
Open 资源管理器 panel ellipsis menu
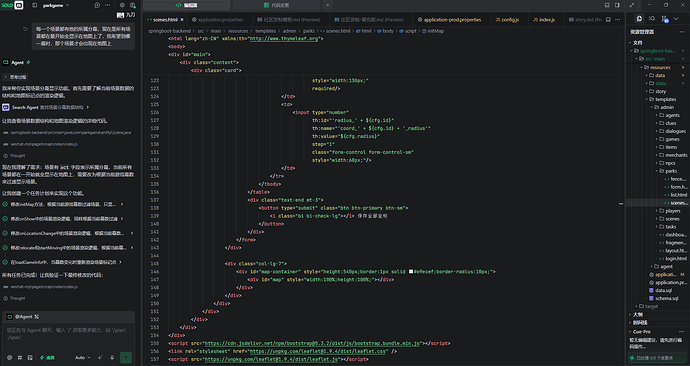682,32
